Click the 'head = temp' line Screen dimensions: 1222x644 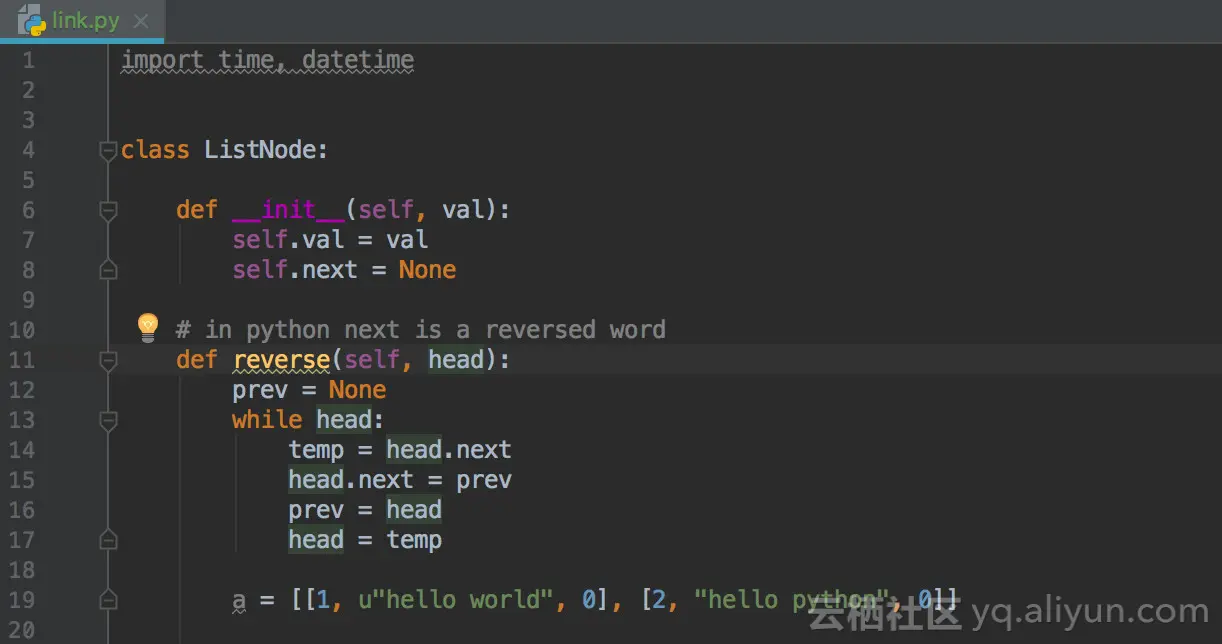pos(365,540)
